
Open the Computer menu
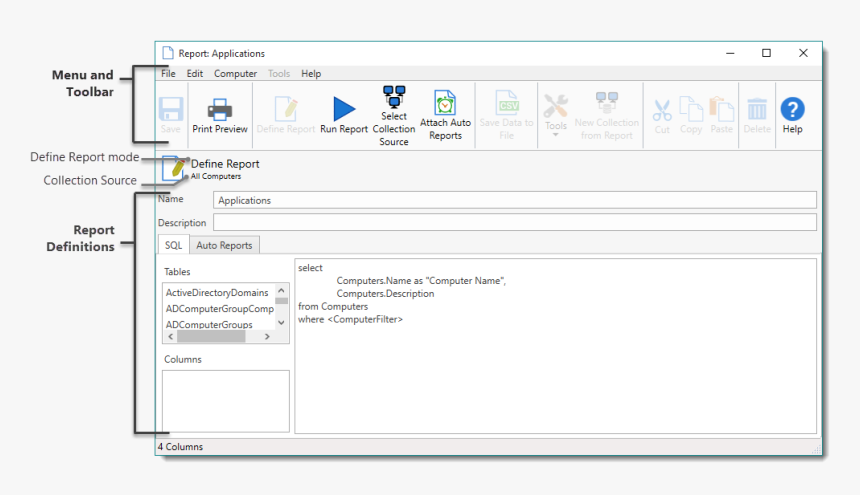tap(235, 74)
